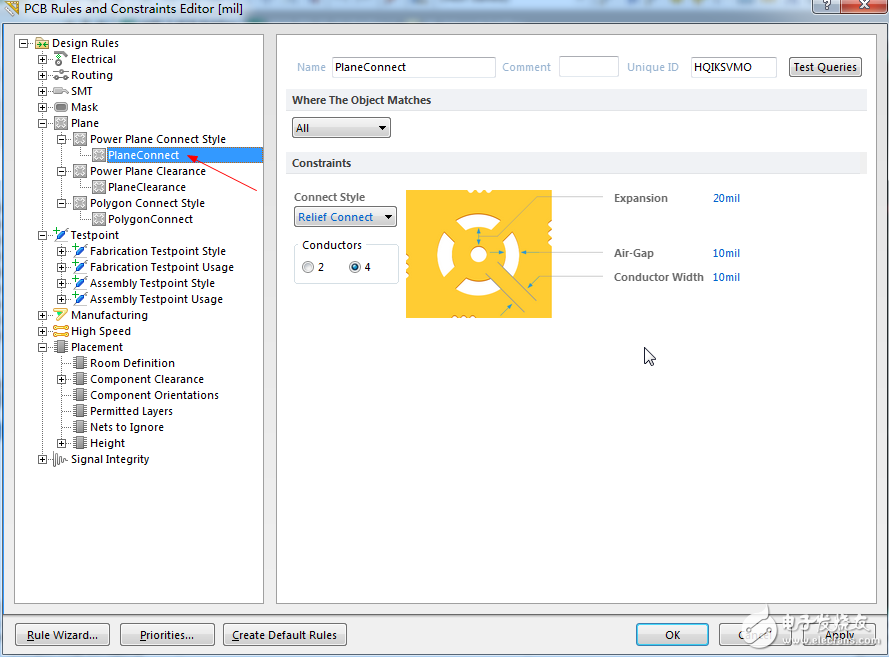This screenshot has width=889, height=657.
Task: Collapse the Plane rules node
Action: click(x=43, y=123)
